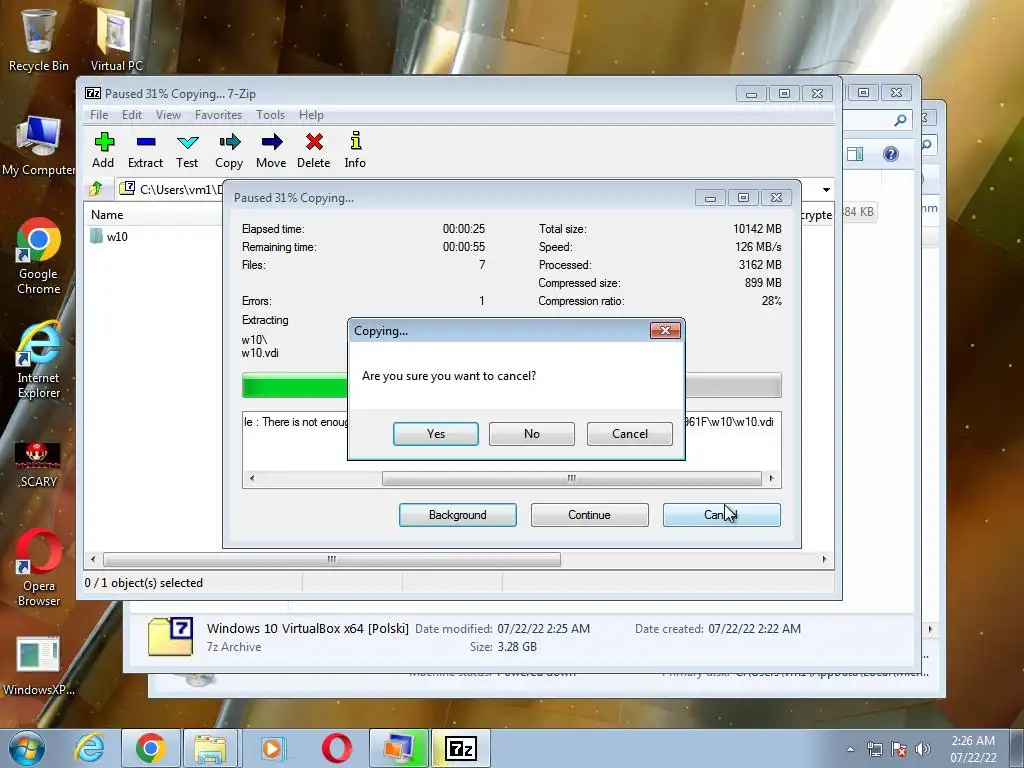Click the Cancel button in progress window
Viewport: 1024px width, 768px height.
click(722, 515)
